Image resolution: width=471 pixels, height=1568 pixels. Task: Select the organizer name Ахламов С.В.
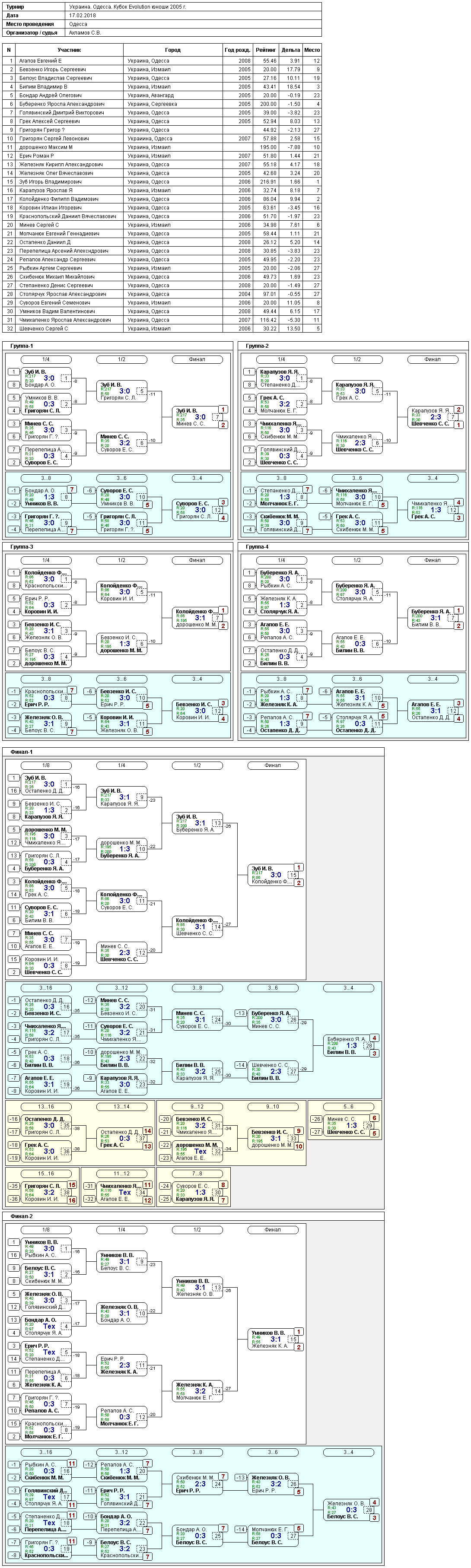tap(85, 32)
